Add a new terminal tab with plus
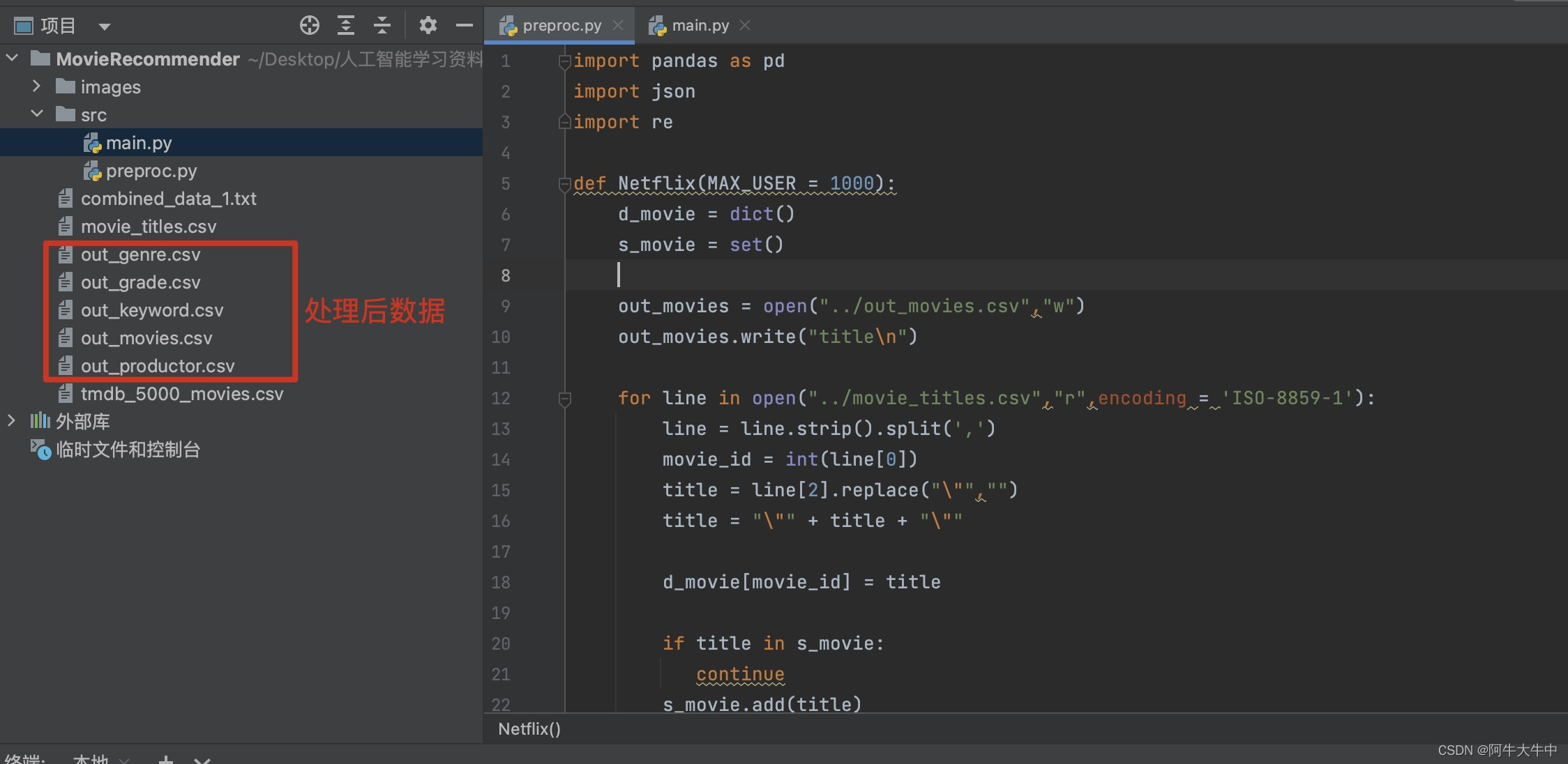The image size is (1568, 764). coord(166,760)
